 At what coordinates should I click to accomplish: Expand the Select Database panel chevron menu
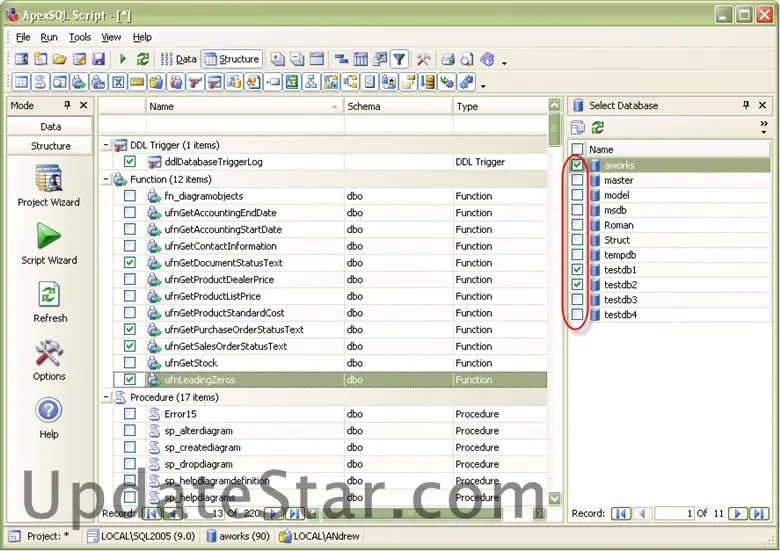click(764, 127)
